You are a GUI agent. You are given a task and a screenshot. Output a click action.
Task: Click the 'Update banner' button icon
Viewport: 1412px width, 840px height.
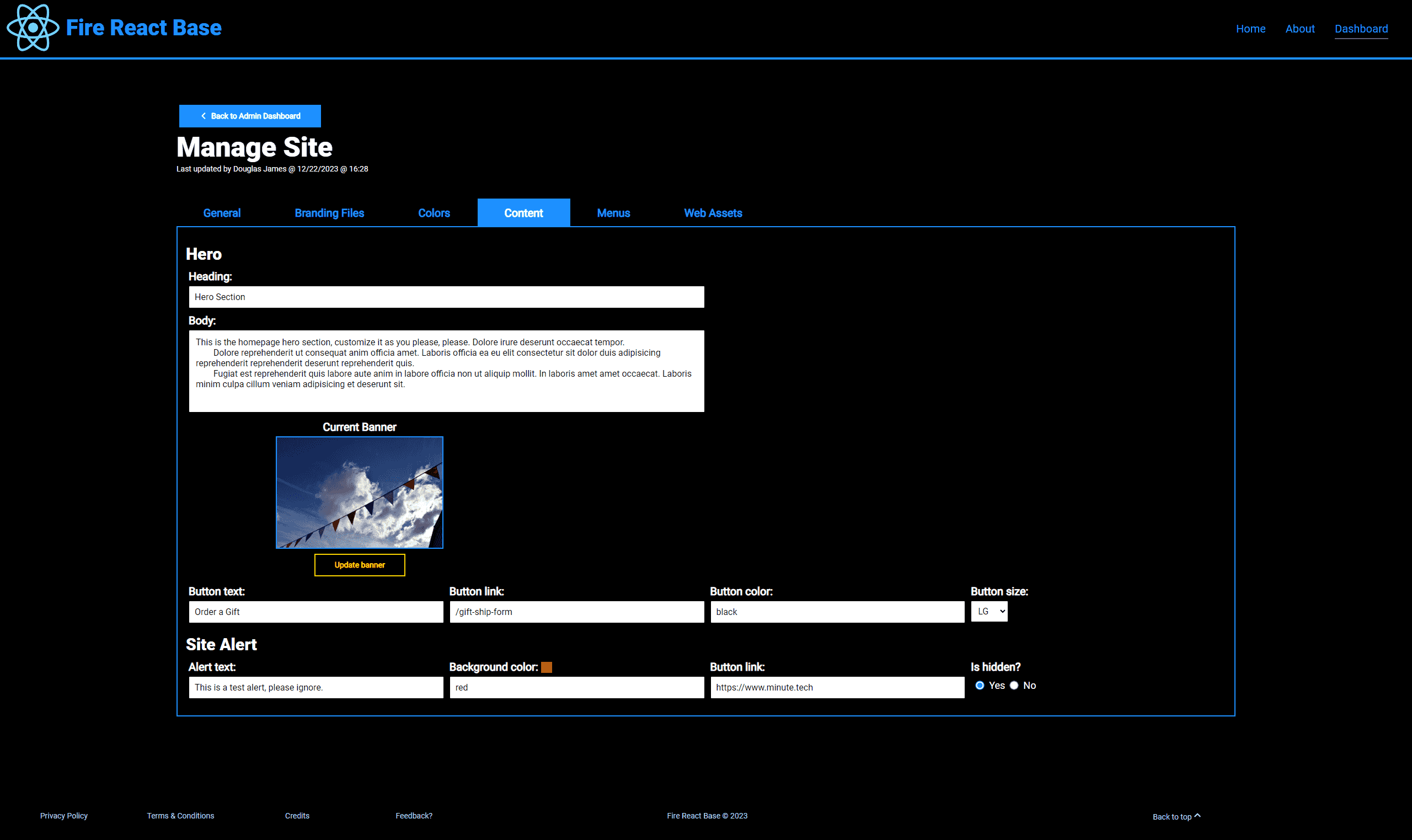pos(359,564)
